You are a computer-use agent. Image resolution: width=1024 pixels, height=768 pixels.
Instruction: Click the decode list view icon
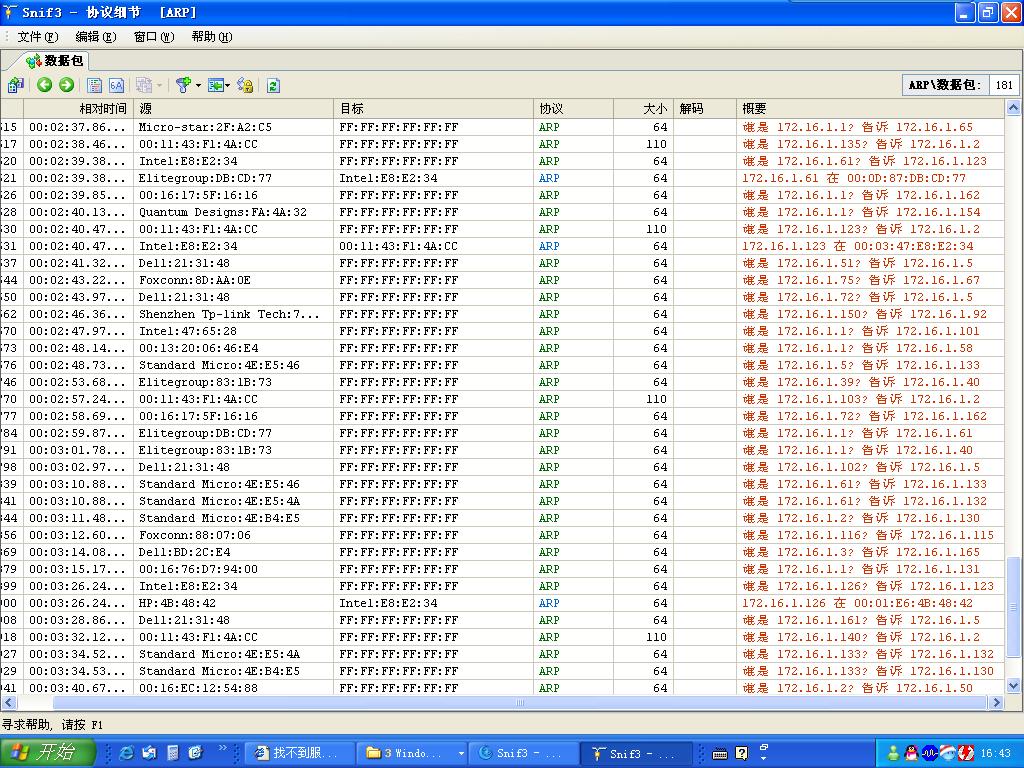point(95,85)
